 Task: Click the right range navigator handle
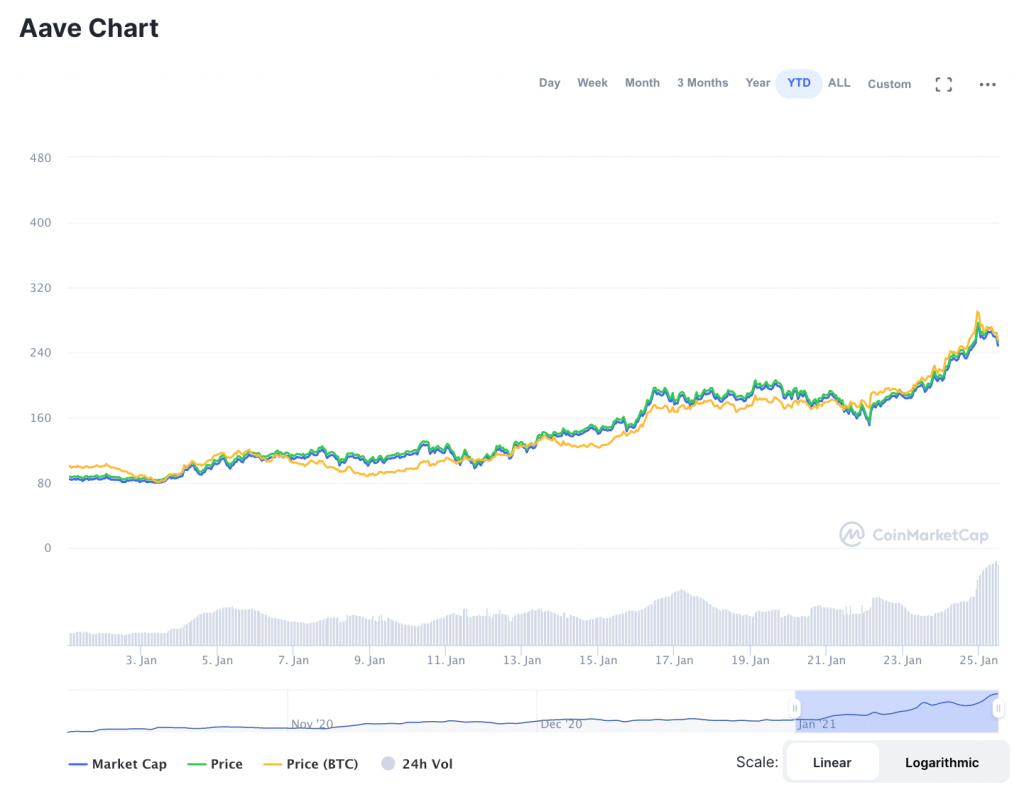click(997, 709)
